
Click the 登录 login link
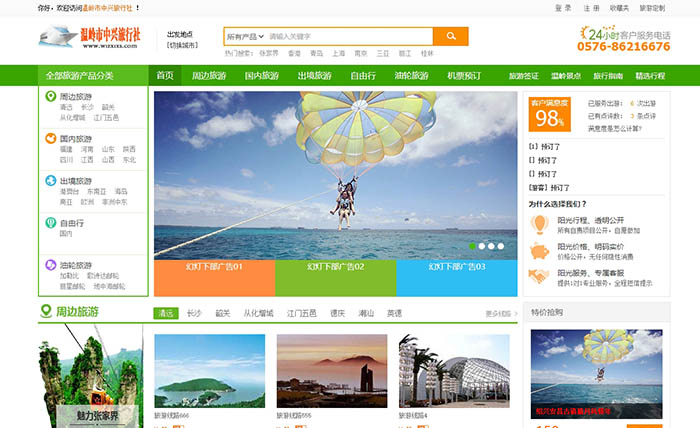coord(563,7)
